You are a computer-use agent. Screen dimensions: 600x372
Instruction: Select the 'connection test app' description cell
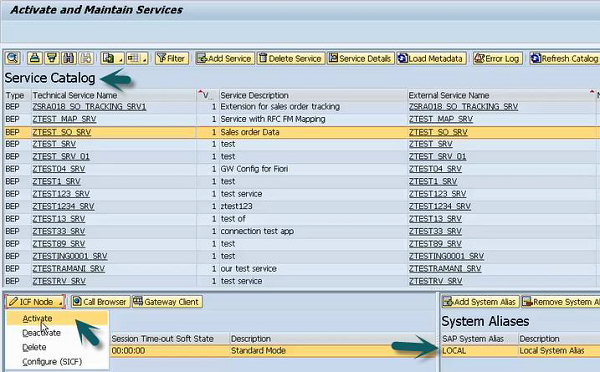click(x=313, y=231)
